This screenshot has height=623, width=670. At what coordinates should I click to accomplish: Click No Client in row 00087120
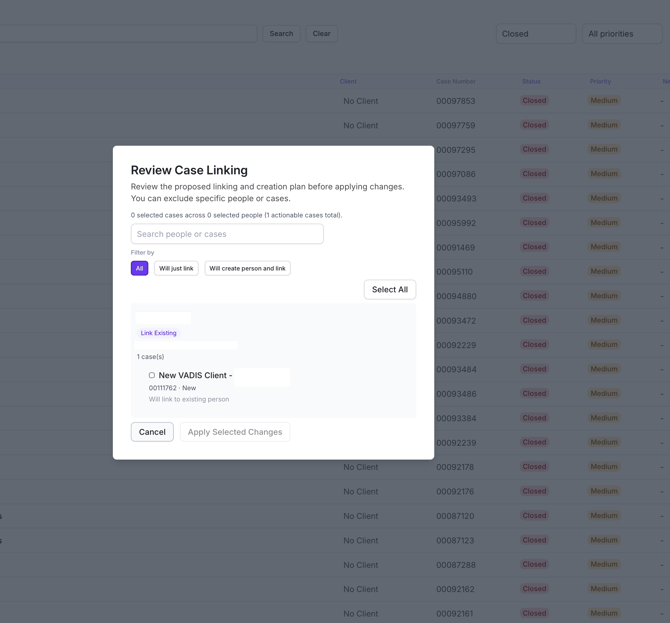pyautogui.click(x=361, y=516)
